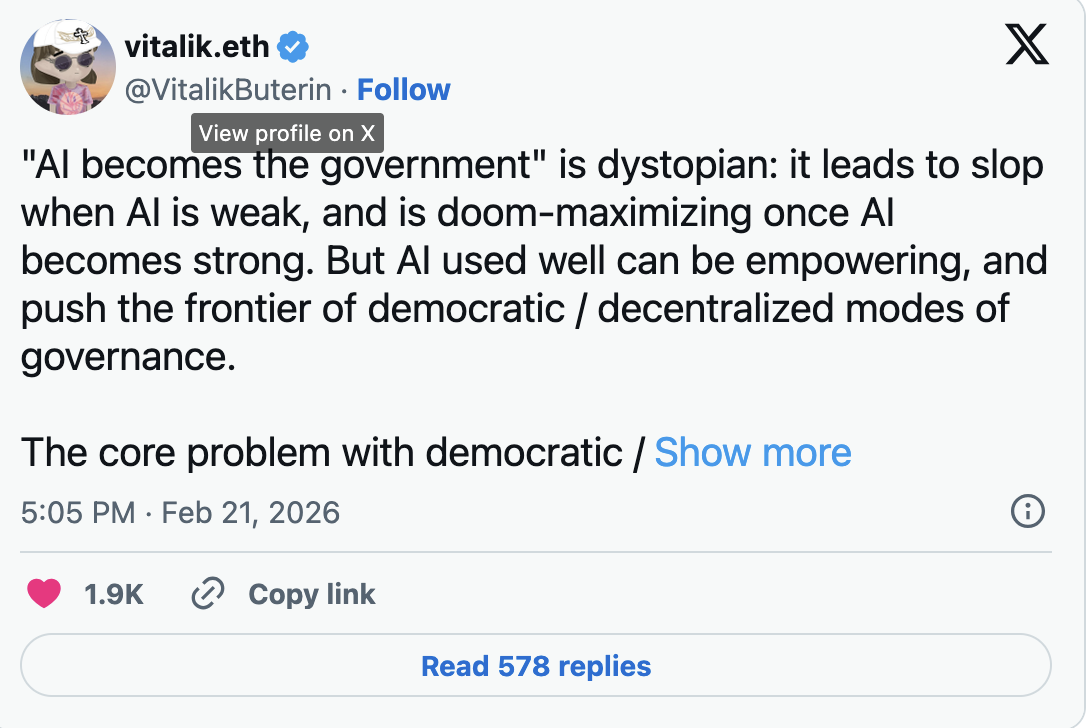The width and height of the screenshot is (1090, 728).
Task: Open the @VitalikButerin handle
Action: (227, 90)
